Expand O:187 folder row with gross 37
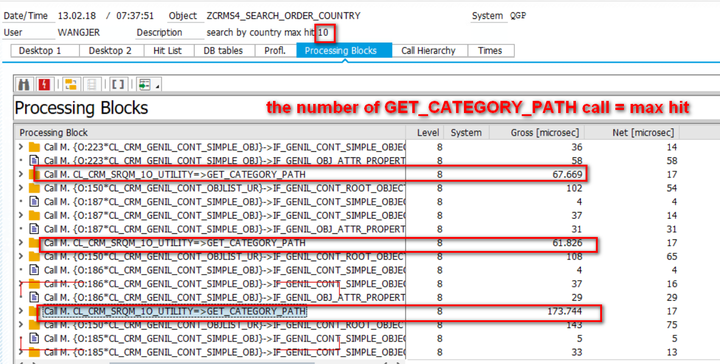The height and width of the screenshot is (364, 720). click(x=20, y=215)
